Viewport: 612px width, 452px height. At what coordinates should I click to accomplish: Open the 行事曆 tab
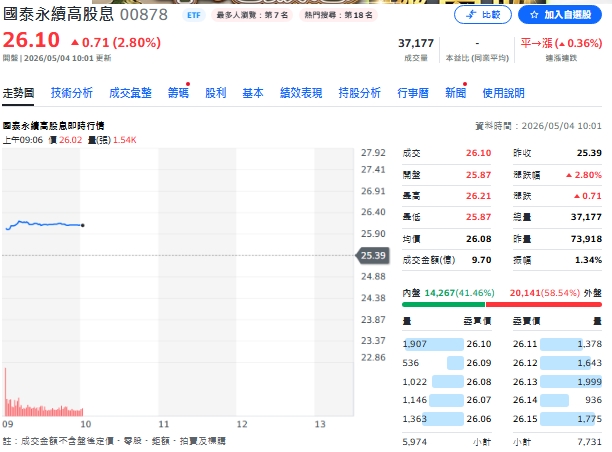click(413, 93)
